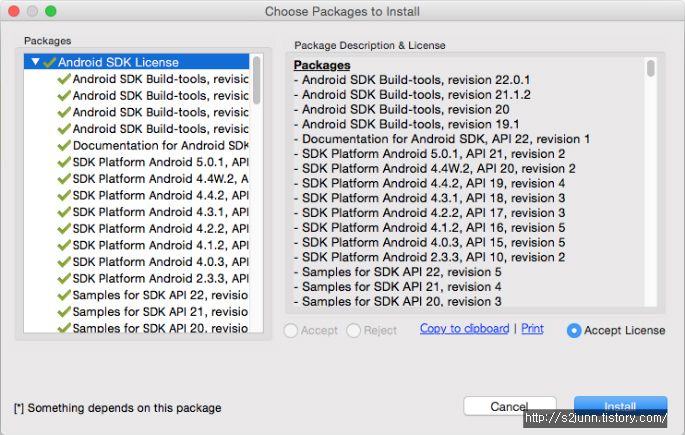Image resolution: width=685 pixels, height=435 pixels.
Task: Click description line Build-tools, revision 22.0.1
Action: click(x=412, y=80)
